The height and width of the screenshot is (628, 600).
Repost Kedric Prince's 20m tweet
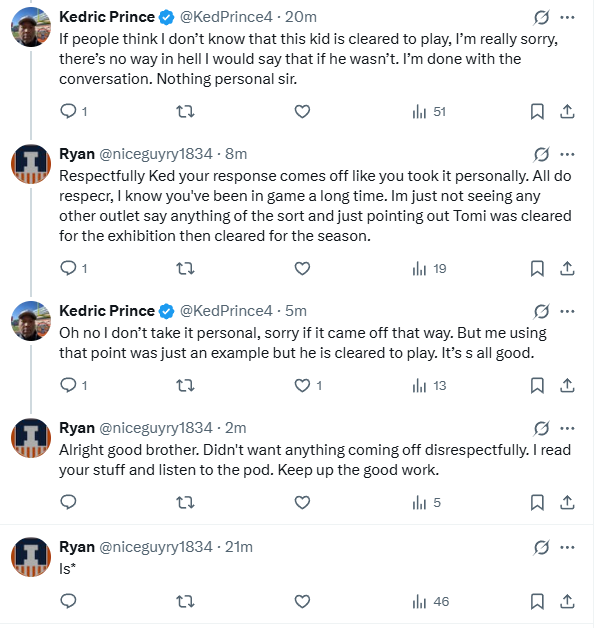click(x=185, y=112)
